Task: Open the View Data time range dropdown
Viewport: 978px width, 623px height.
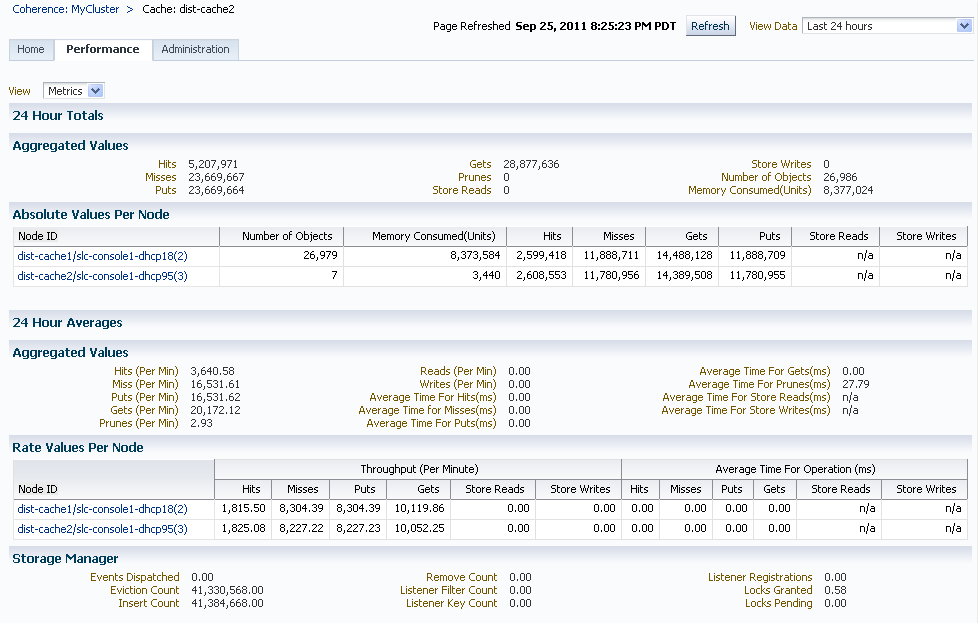Action: (886, 26)
